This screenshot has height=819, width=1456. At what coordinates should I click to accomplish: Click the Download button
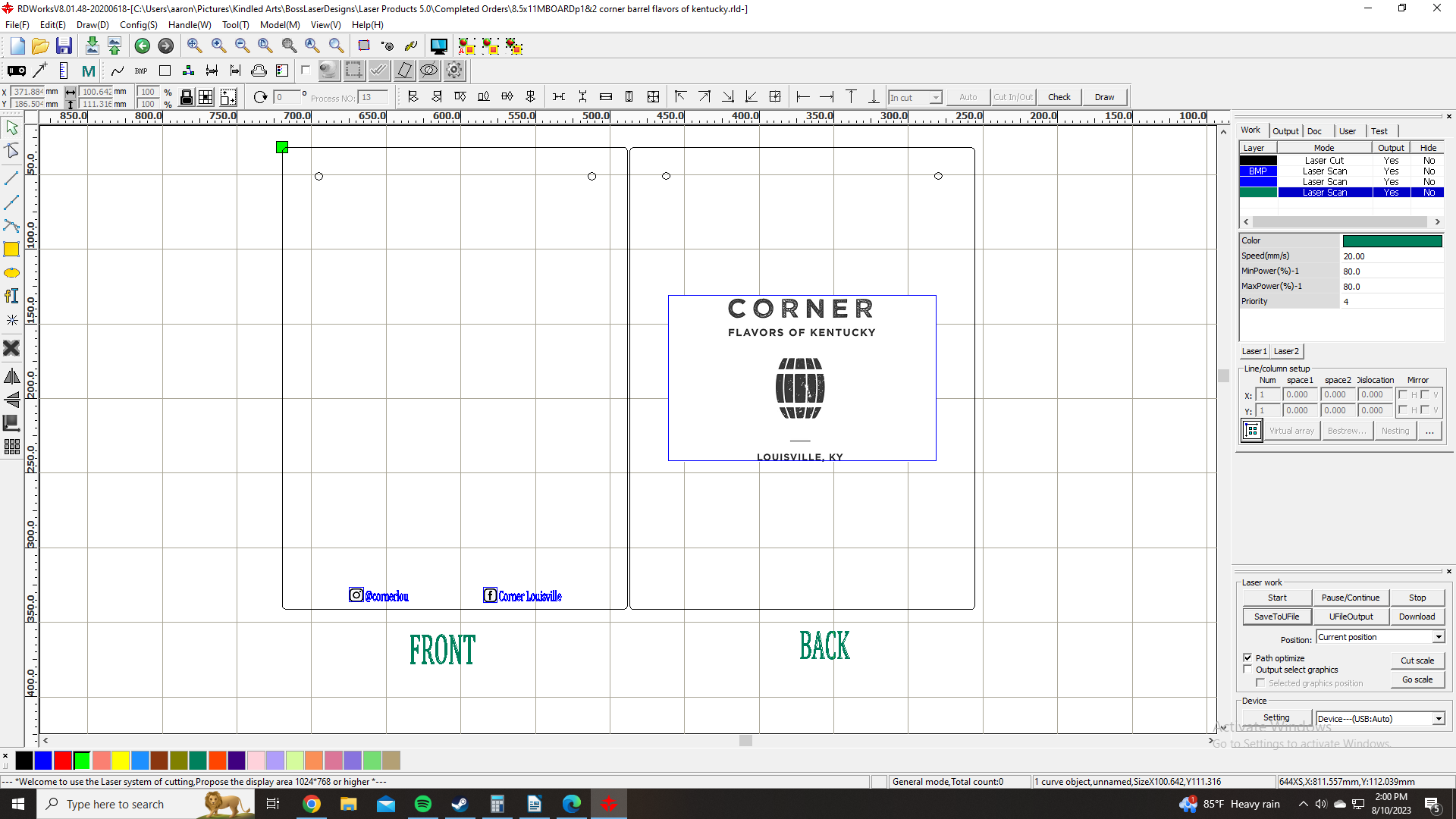1417,617
